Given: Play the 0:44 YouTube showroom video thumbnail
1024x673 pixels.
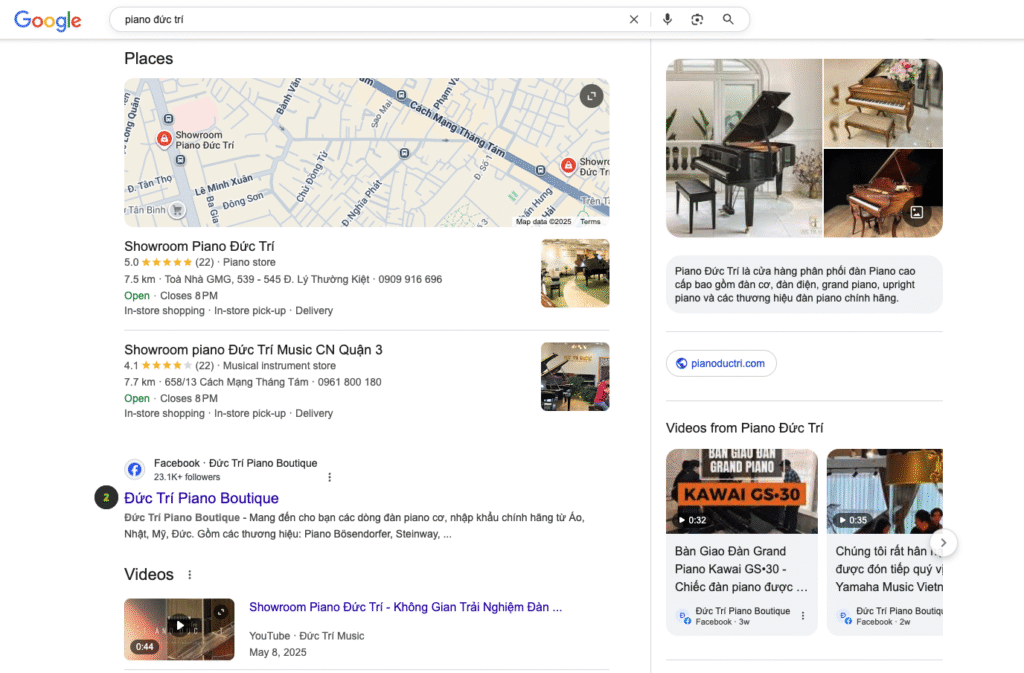Looking at the screenshot, I should tap(179, 628).
